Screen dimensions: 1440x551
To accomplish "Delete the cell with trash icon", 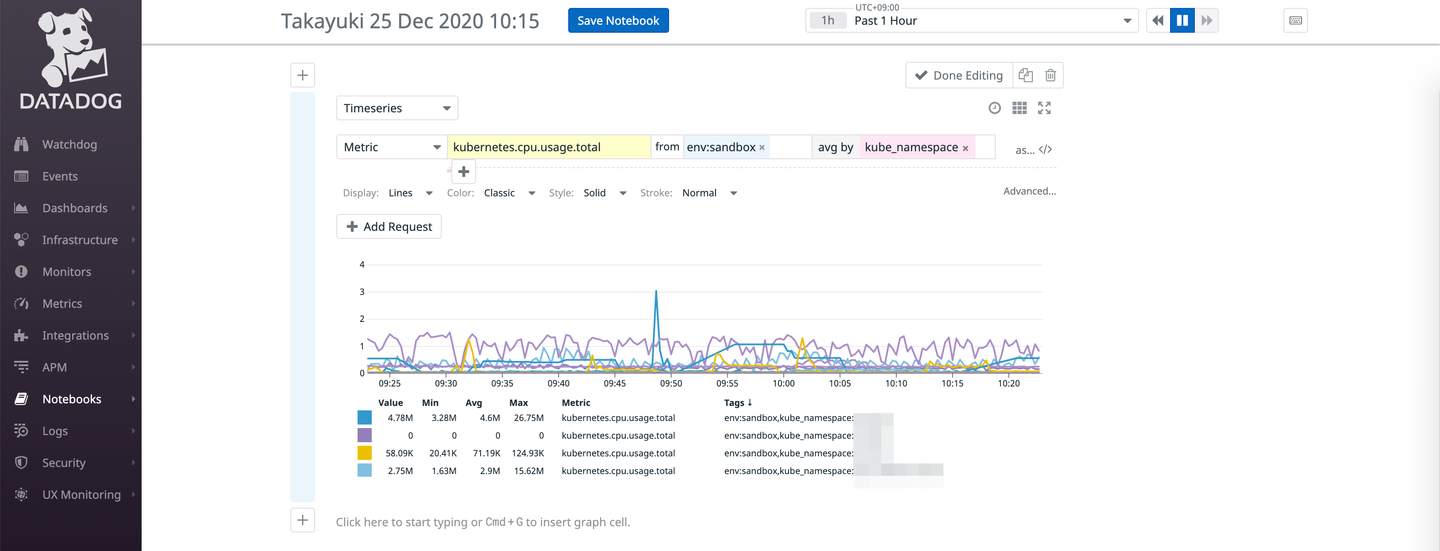I will click(x=1050, y=75).
